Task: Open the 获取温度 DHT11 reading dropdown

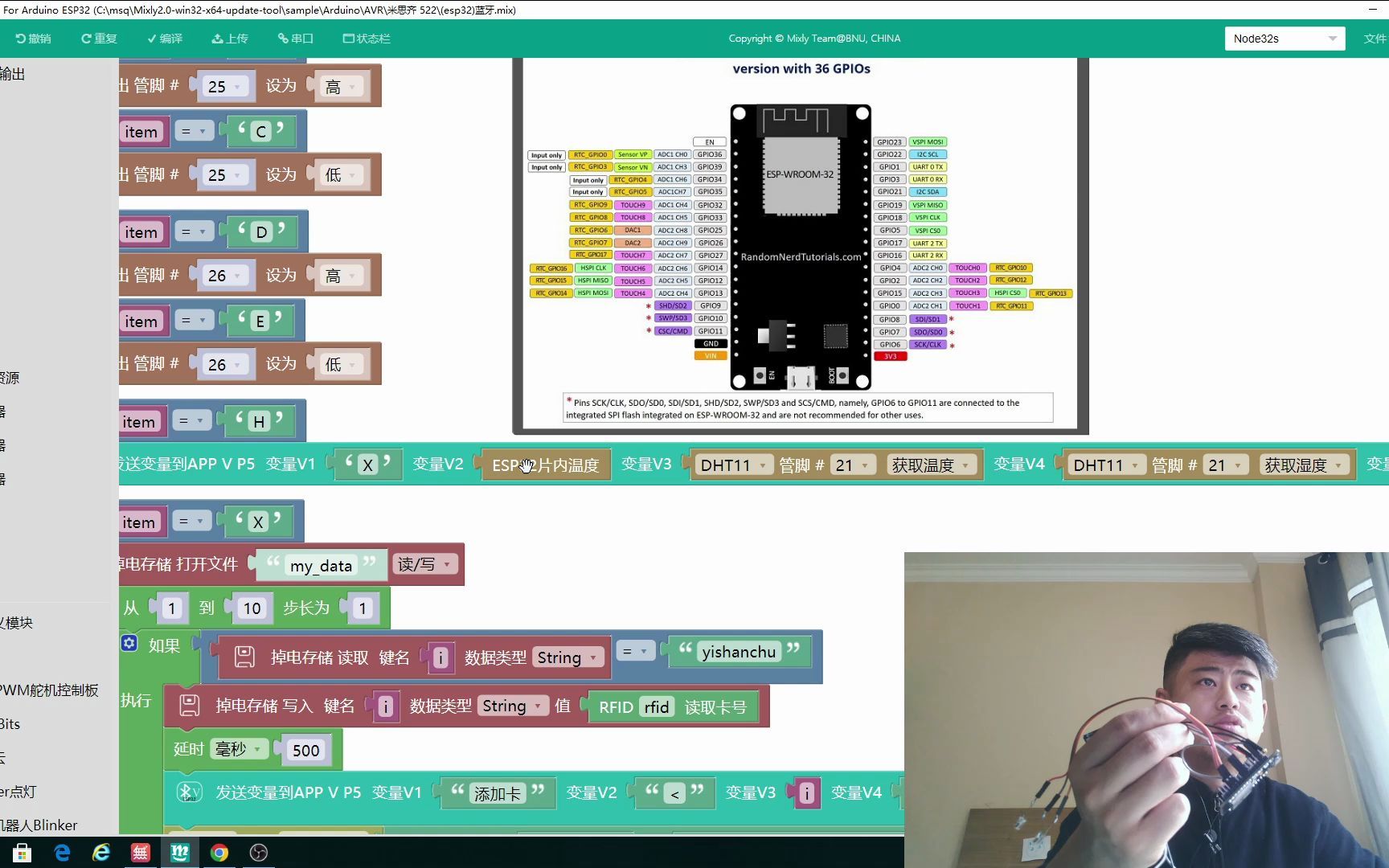Action: pos(932,465)
